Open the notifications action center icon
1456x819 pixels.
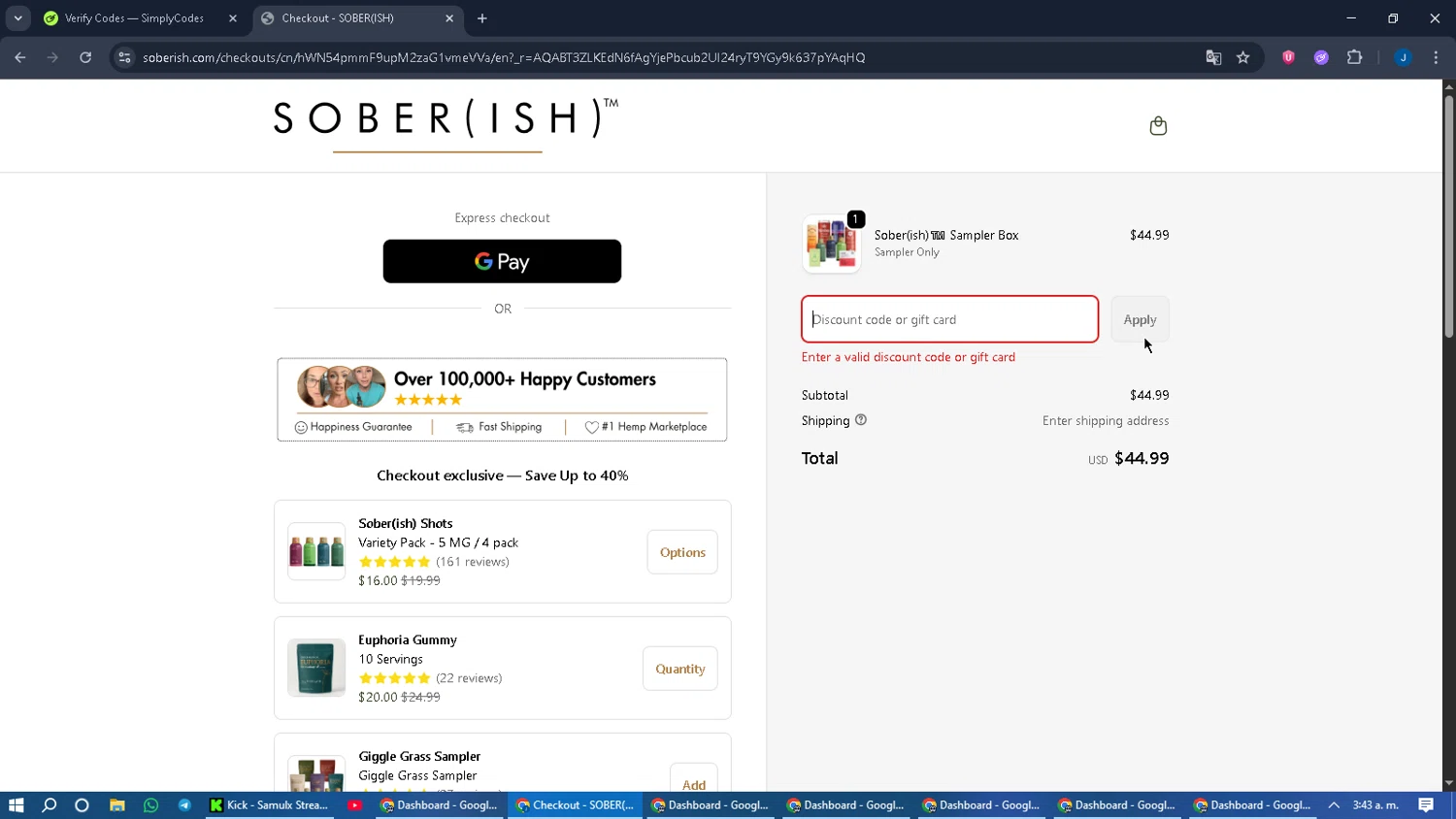1426,805
